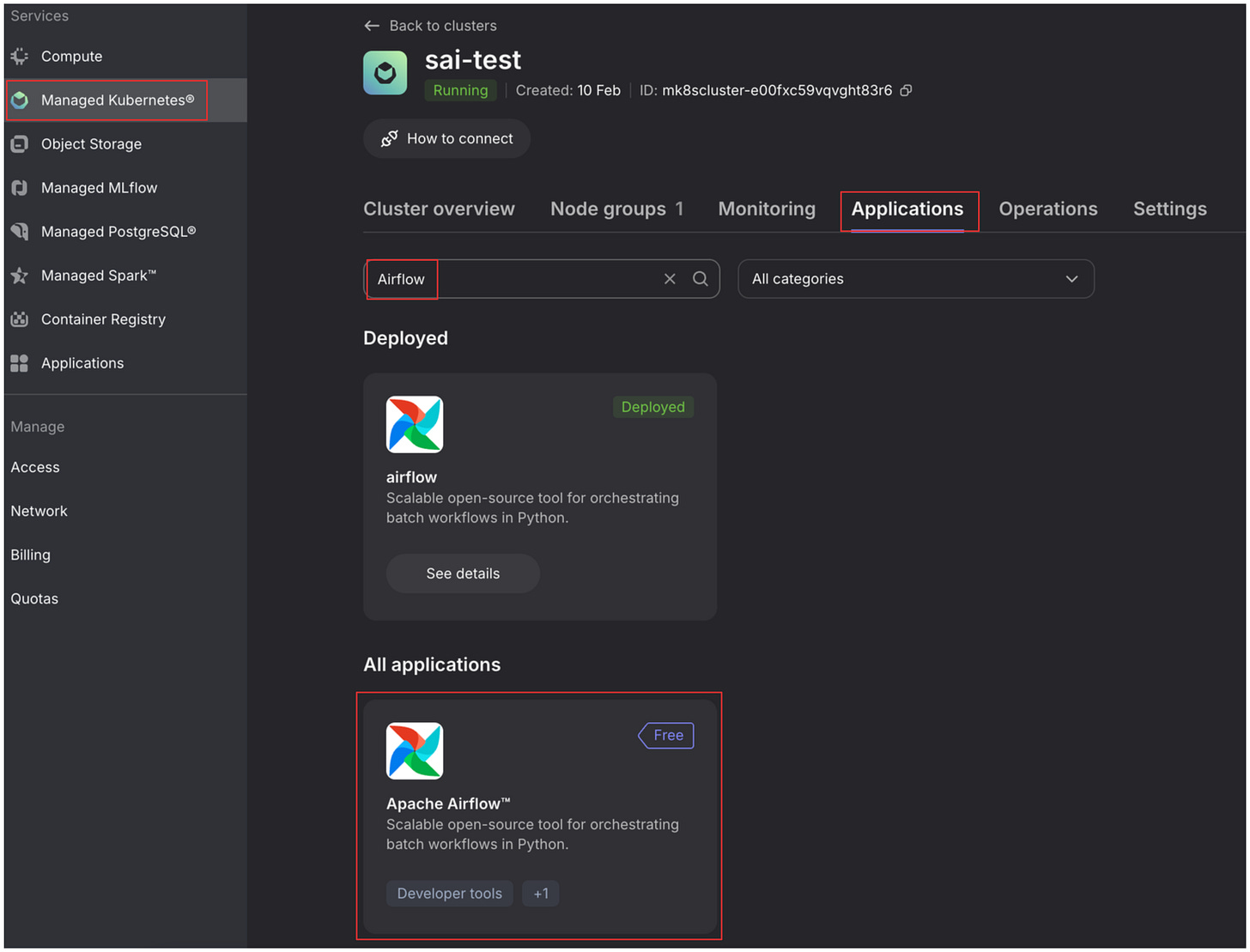Click the Created: 10 Feb text
Screen dimensions: 1250x952
coord(567,90)
